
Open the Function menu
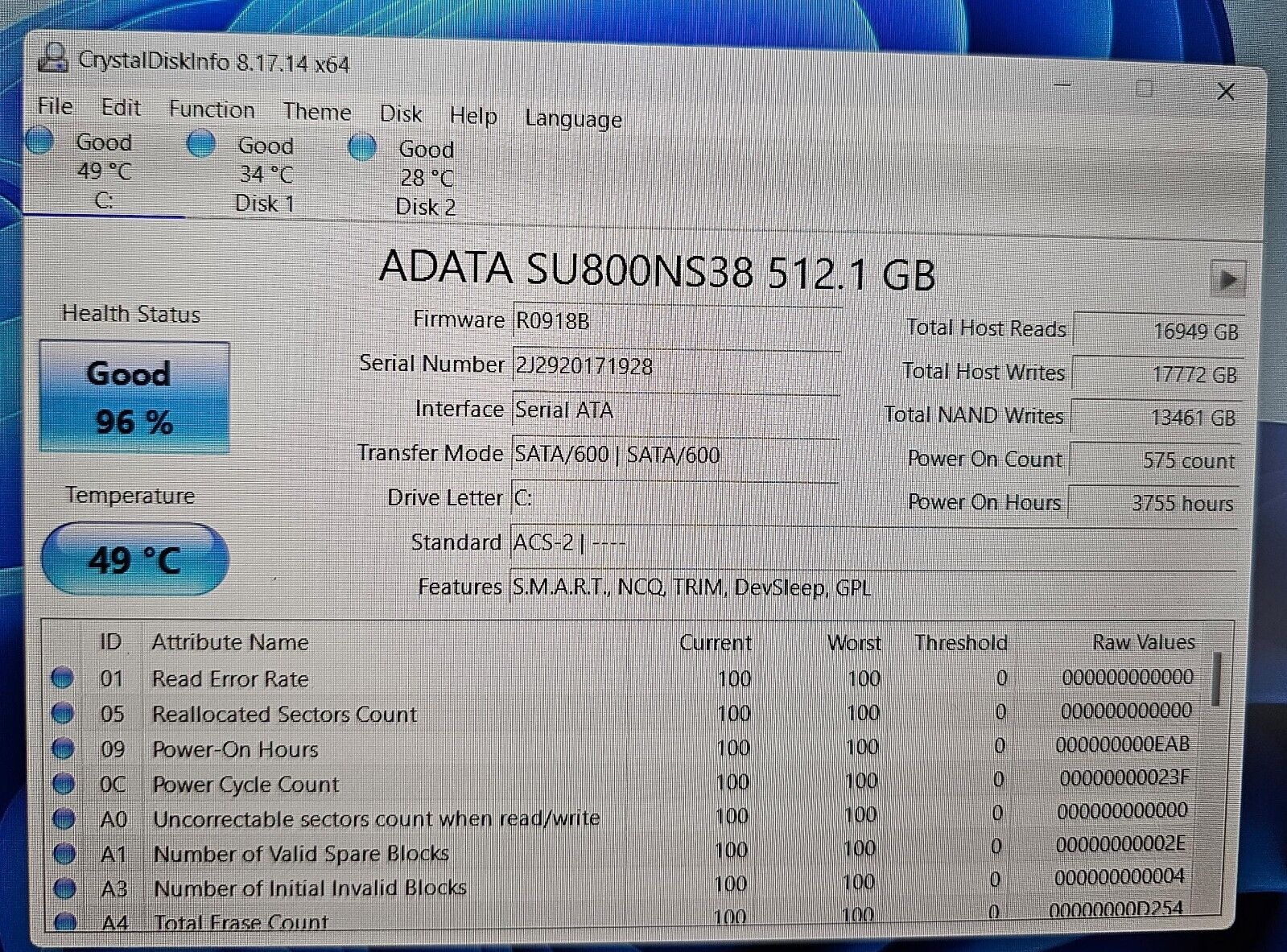[x=212, y=109]
